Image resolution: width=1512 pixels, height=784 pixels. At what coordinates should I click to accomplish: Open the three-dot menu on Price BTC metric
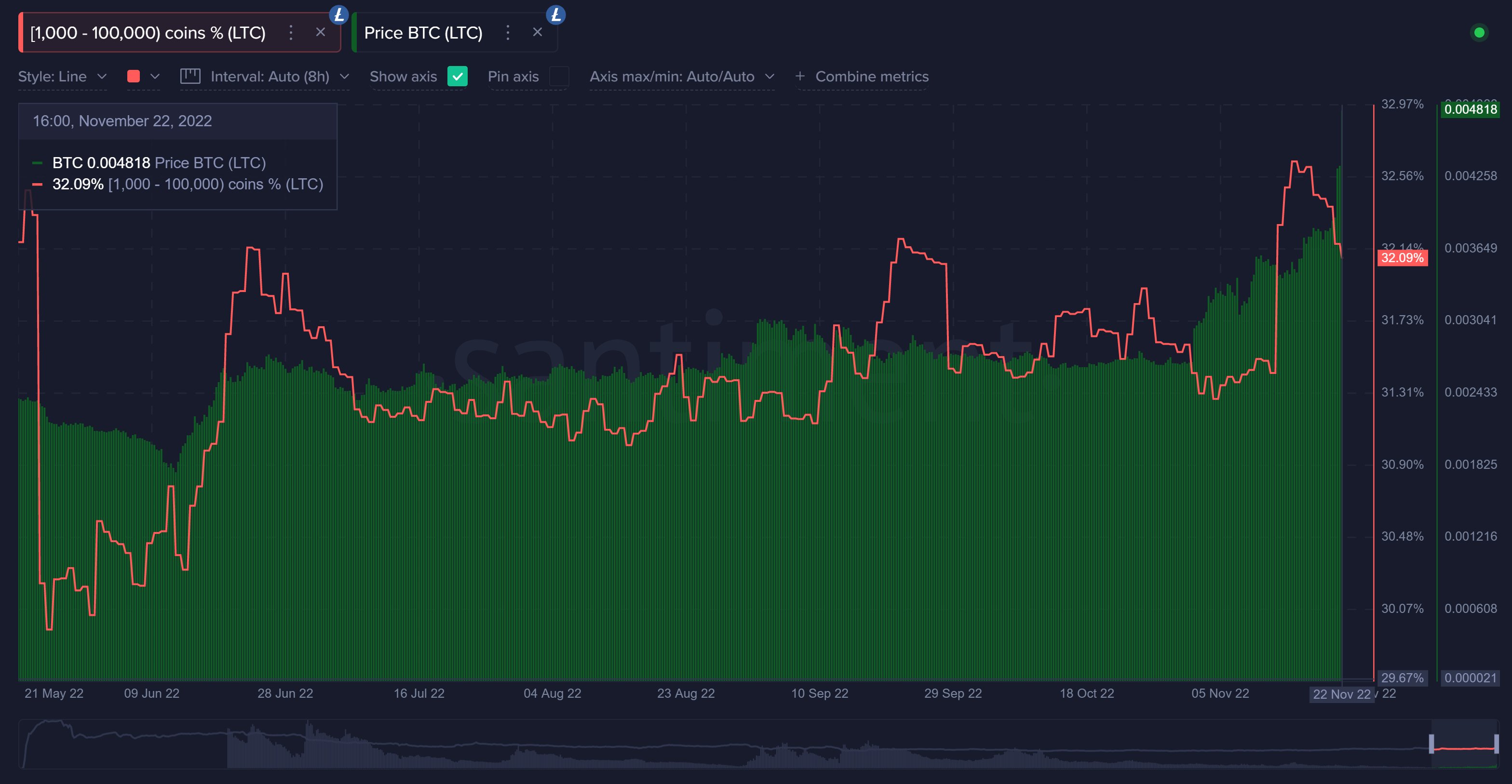pyautogui.click(x=508, y=33)
